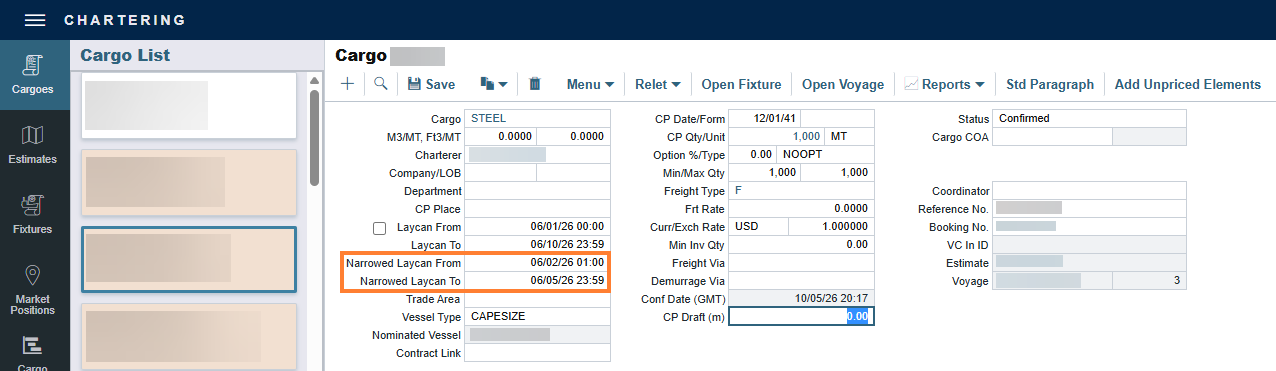
Task: Click the Freight Via field
Action: pos(801,263)
